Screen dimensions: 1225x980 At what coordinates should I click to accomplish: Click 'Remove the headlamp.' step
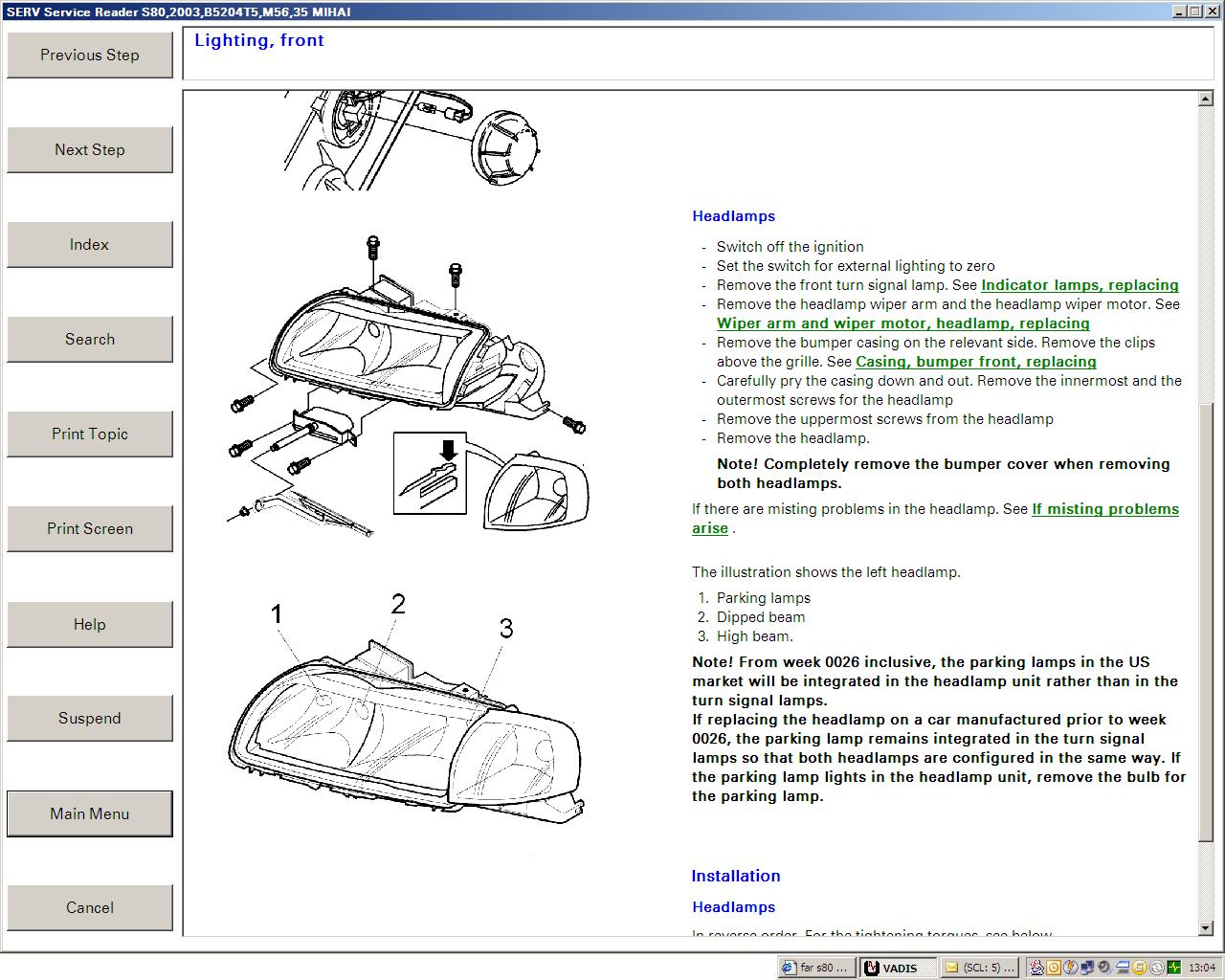(792, 438)
